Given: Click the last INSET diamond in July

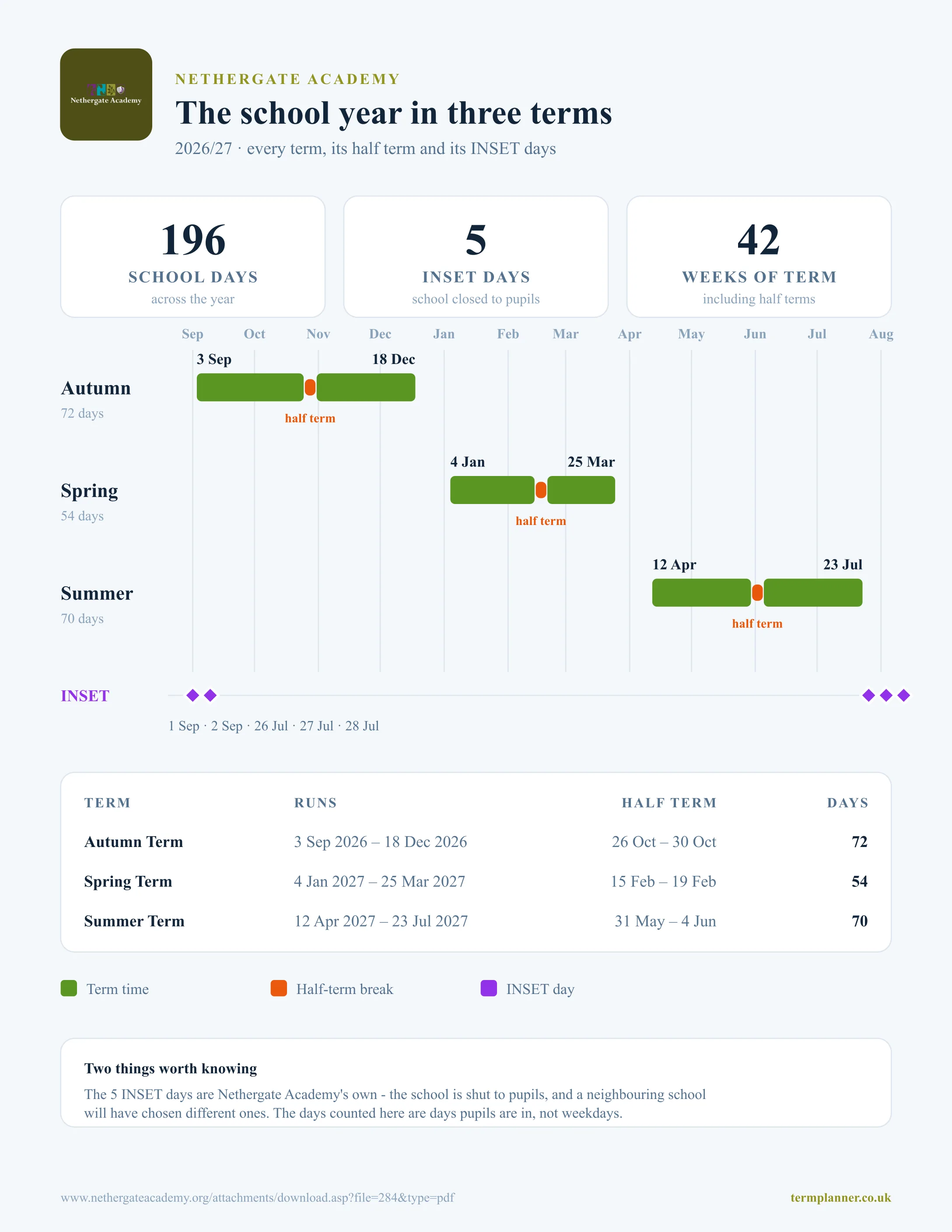Looking at the screenshot, I should pos(903,696).
